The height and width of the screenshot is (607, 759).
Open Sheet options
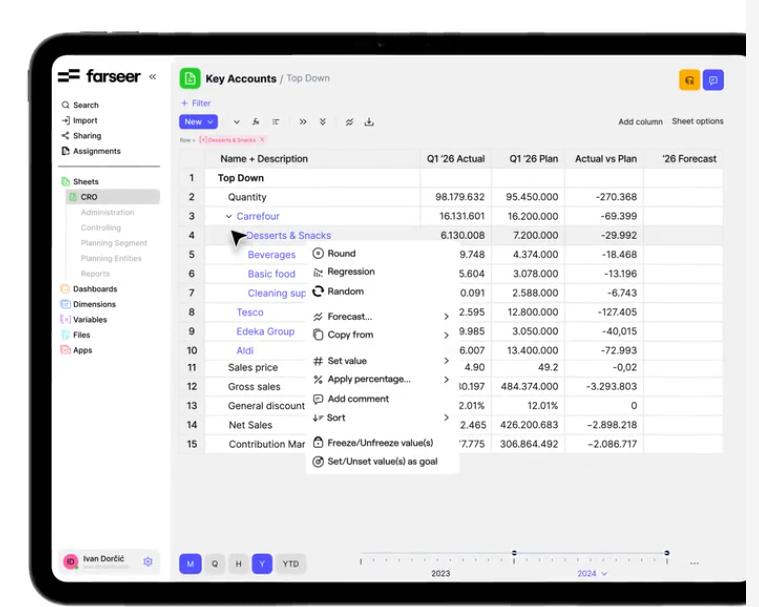(698, 121)
